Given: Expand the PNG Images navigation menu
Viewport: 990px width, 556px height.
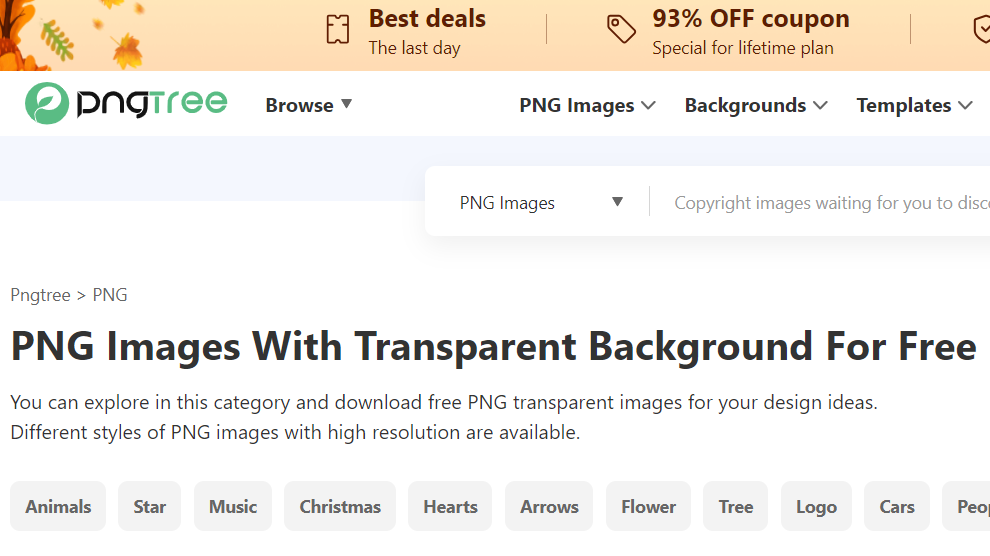Looking at the screenshot, I should 587,105.
